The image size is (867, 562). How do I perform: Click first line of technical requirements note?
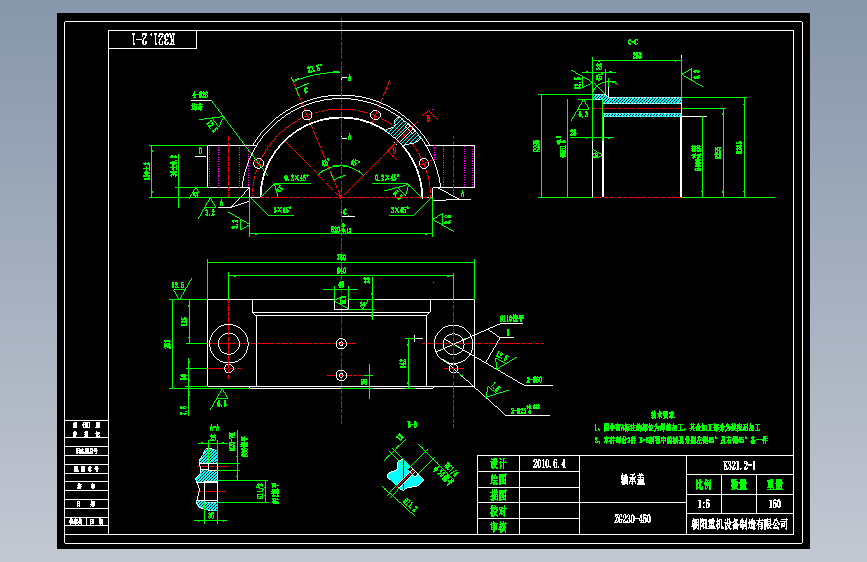[677, 428]
